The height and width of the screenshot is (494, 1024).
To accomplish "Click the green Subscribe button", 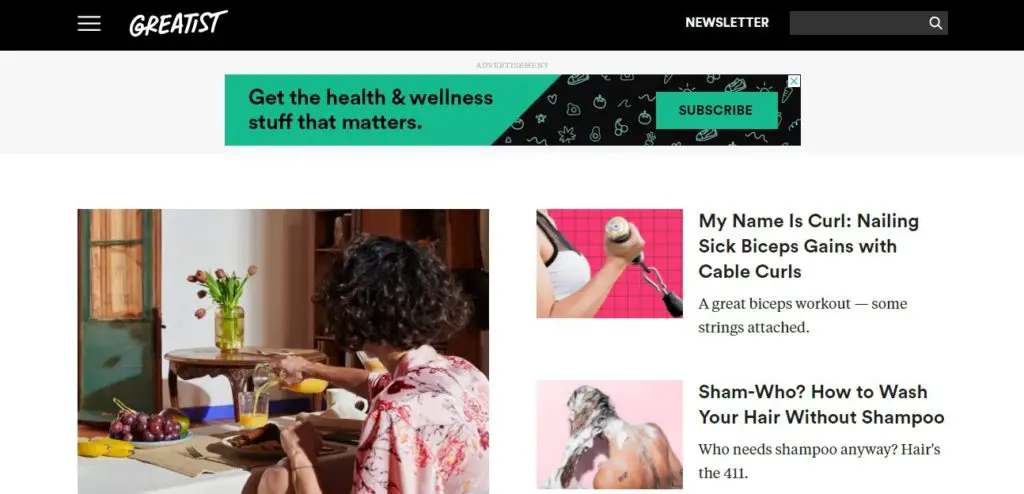I will tap(716, 110).
